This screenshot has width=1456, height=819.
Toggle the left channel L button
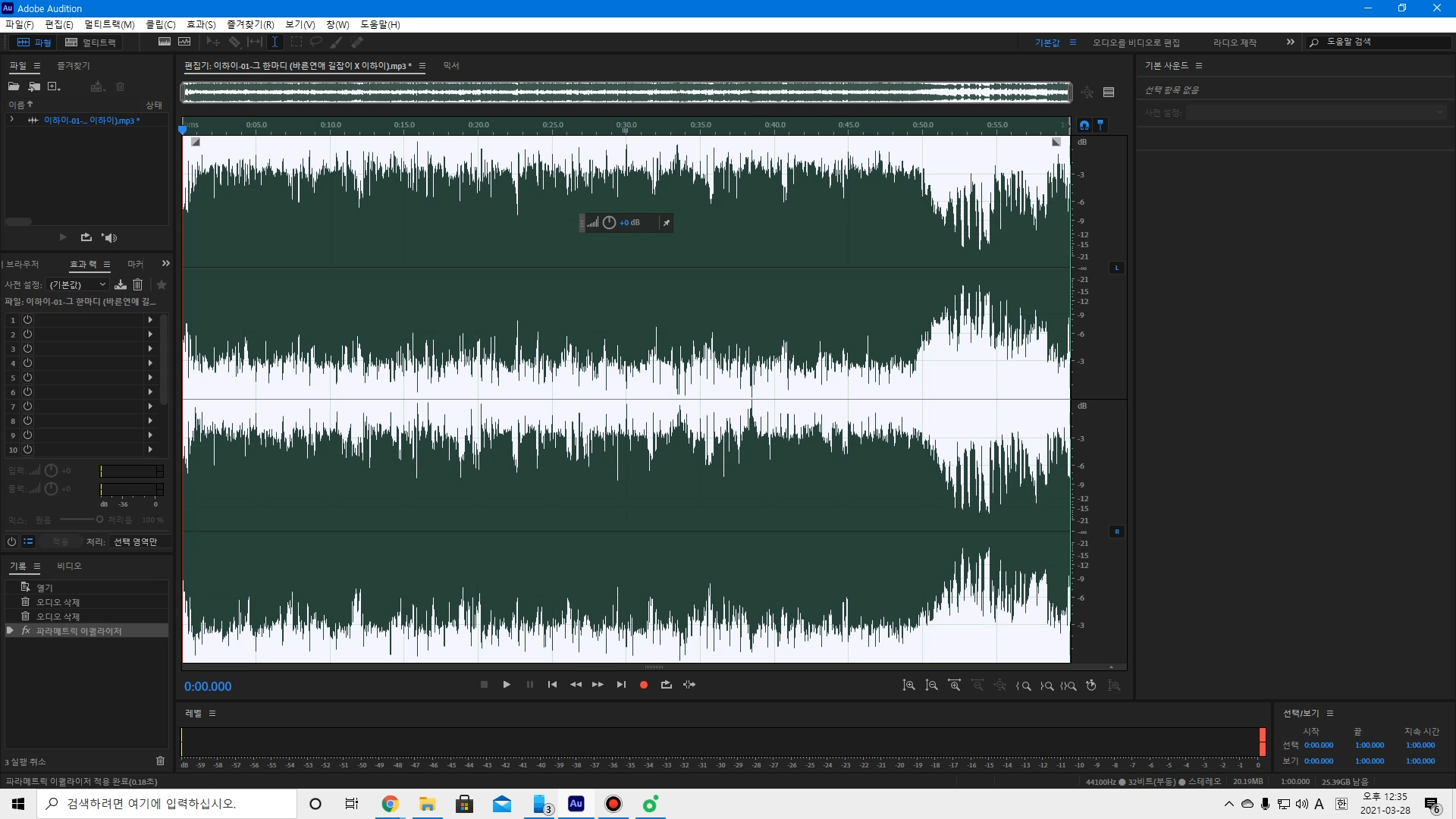point(1116,268)
